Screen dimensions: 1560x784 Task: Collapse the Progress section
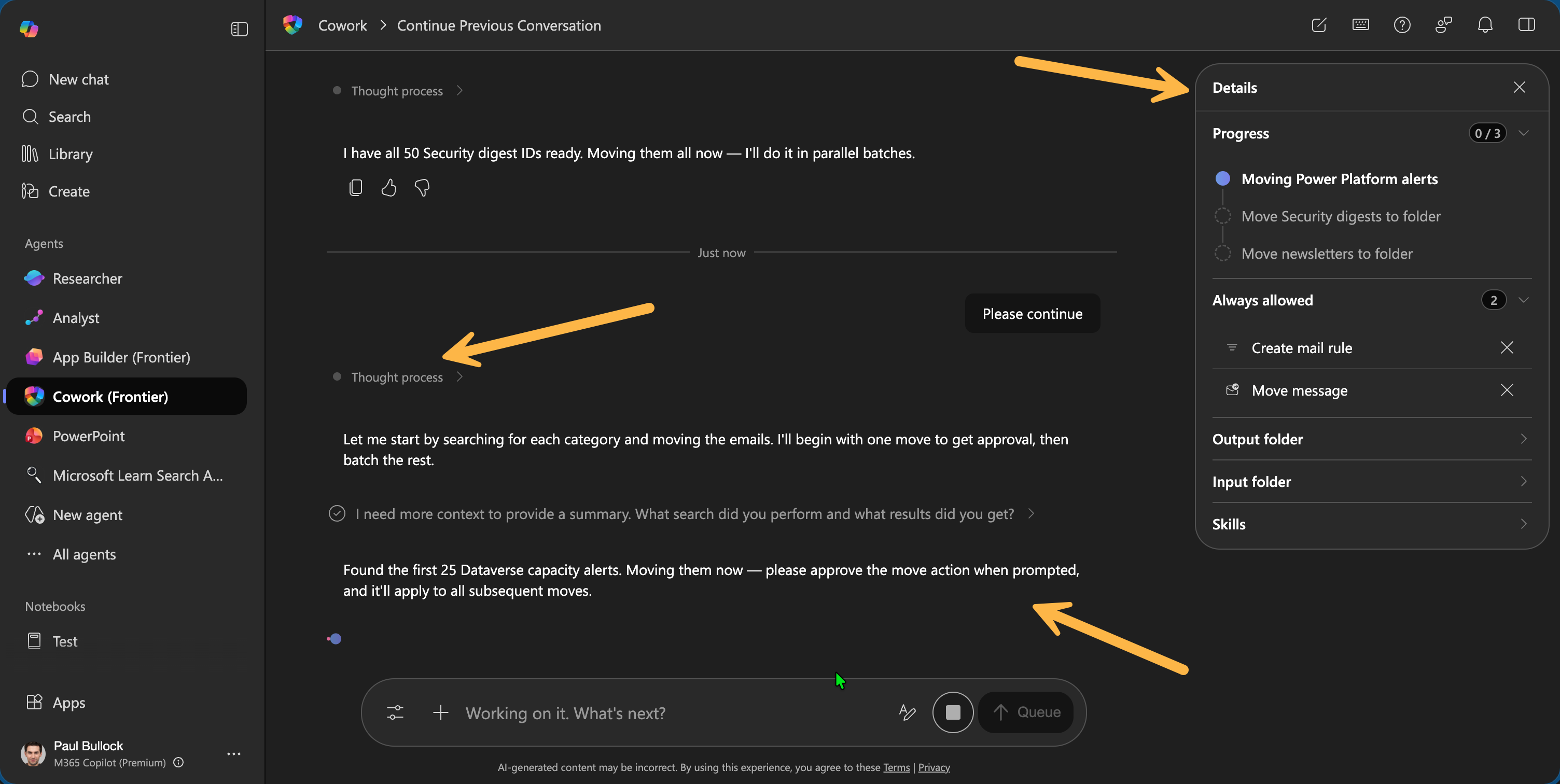[1524, 133]
